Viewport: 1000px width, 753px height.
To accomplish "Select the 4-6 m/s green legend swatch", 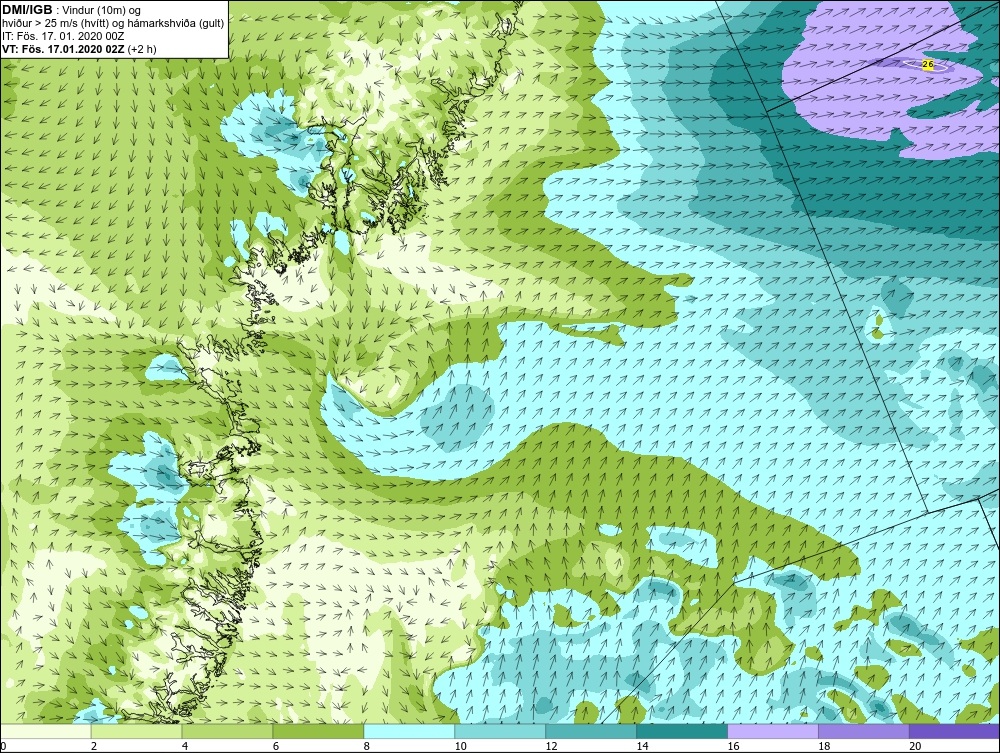I will point(228,731).
